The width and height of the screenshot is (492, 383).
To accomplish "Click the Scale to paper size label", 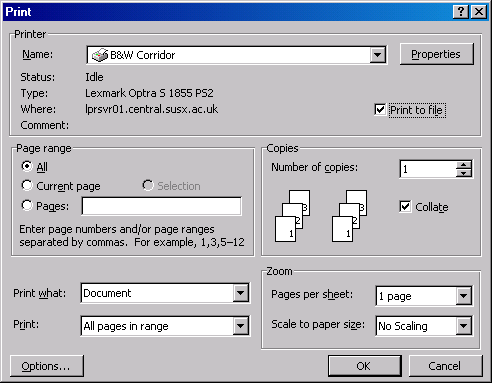I will [x=318, y=324].
